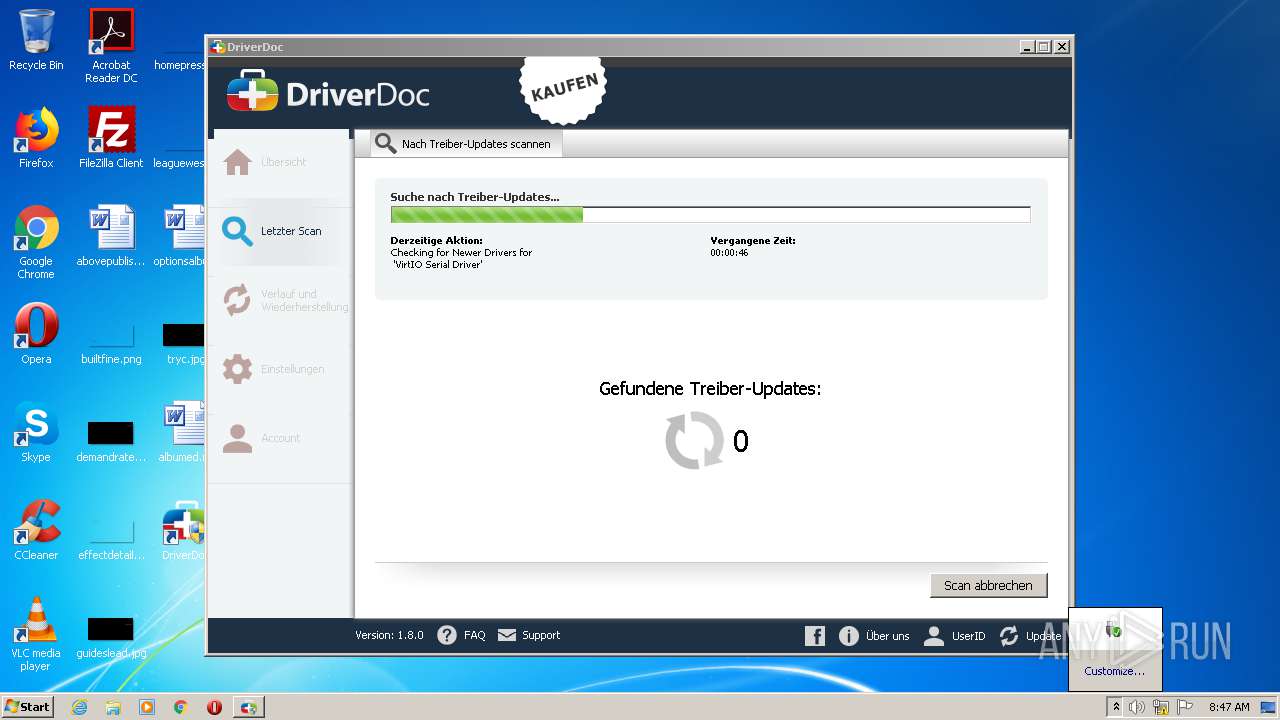Viewport: 1280px width, 720px height.
Task: Click Scan abbrechen button
Action: pyautogui.click(x=988, y=585)
